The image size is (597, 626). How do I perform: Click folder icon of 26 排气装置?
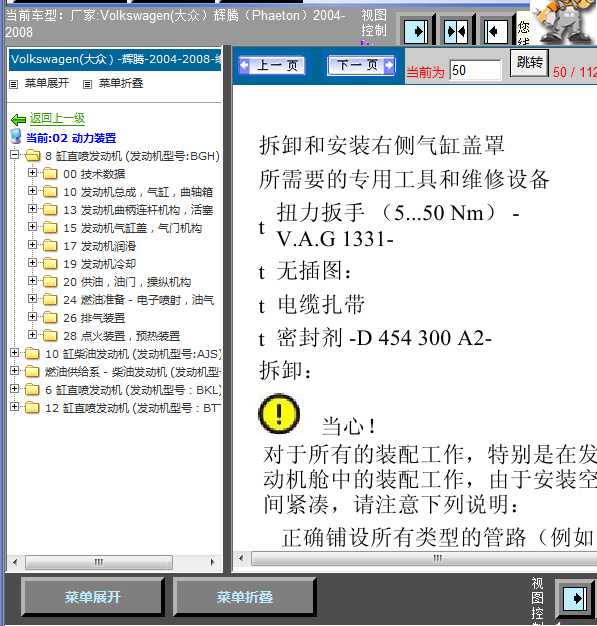pyautogui.click(x=50, y=317)
